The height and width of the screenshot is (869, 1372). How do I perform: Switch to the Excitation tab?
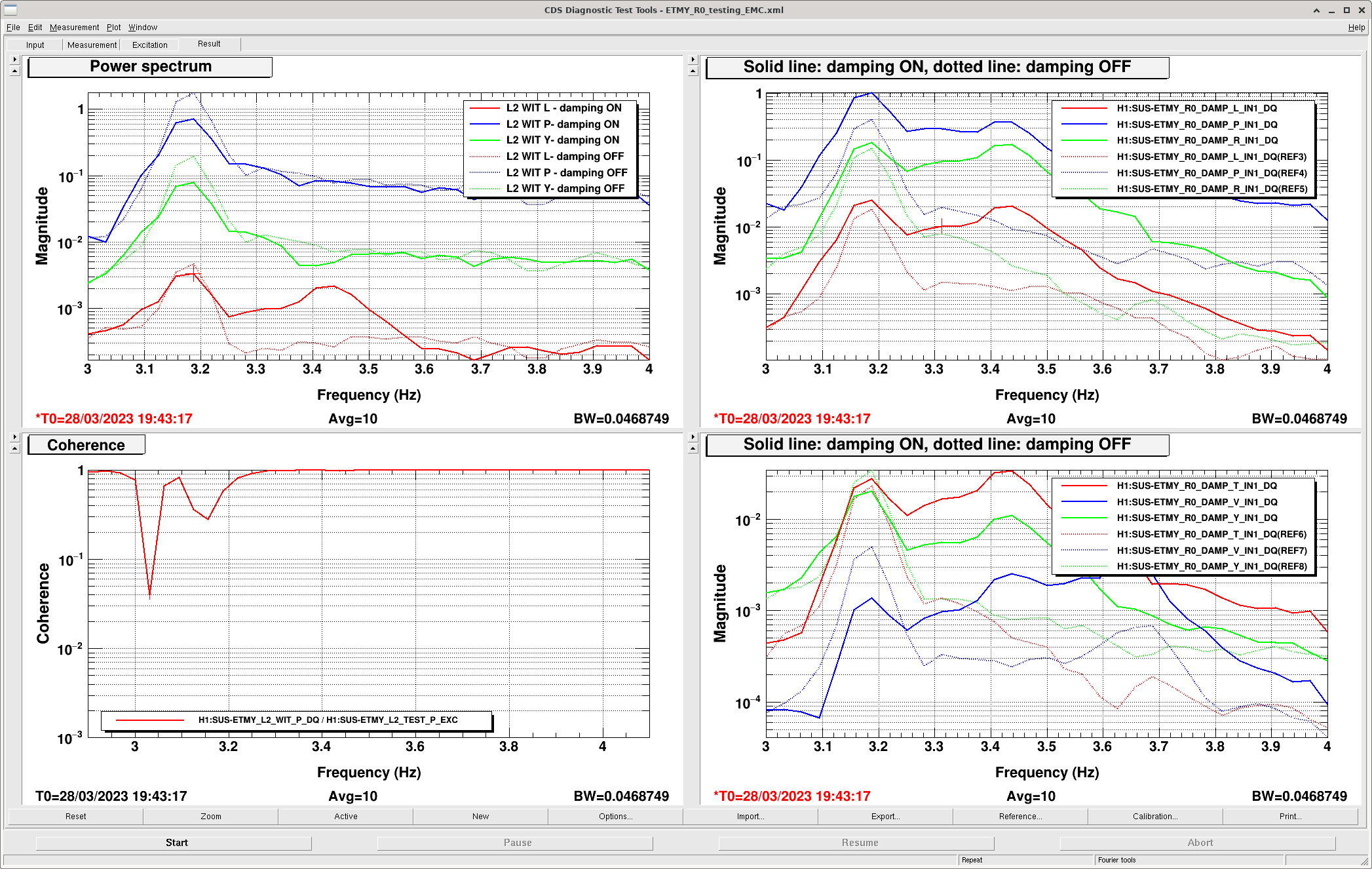[149, 45]
